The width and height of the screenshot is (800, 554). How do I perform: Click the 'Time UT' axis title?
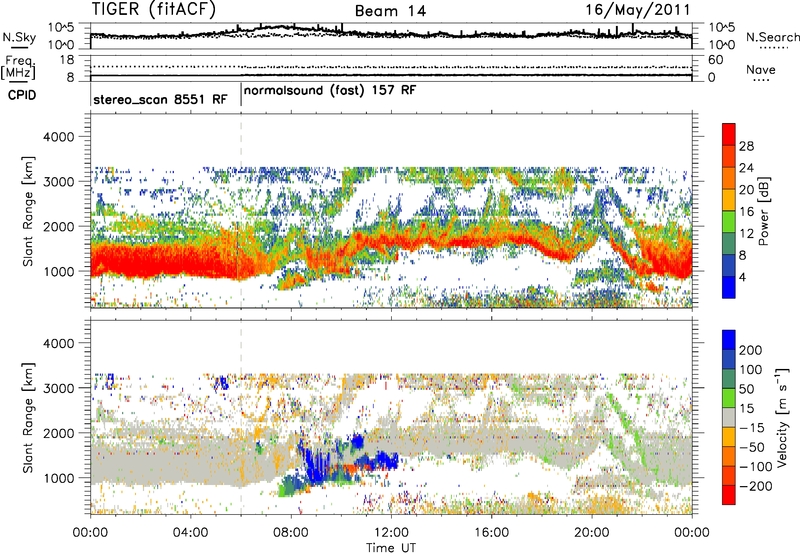391,548
